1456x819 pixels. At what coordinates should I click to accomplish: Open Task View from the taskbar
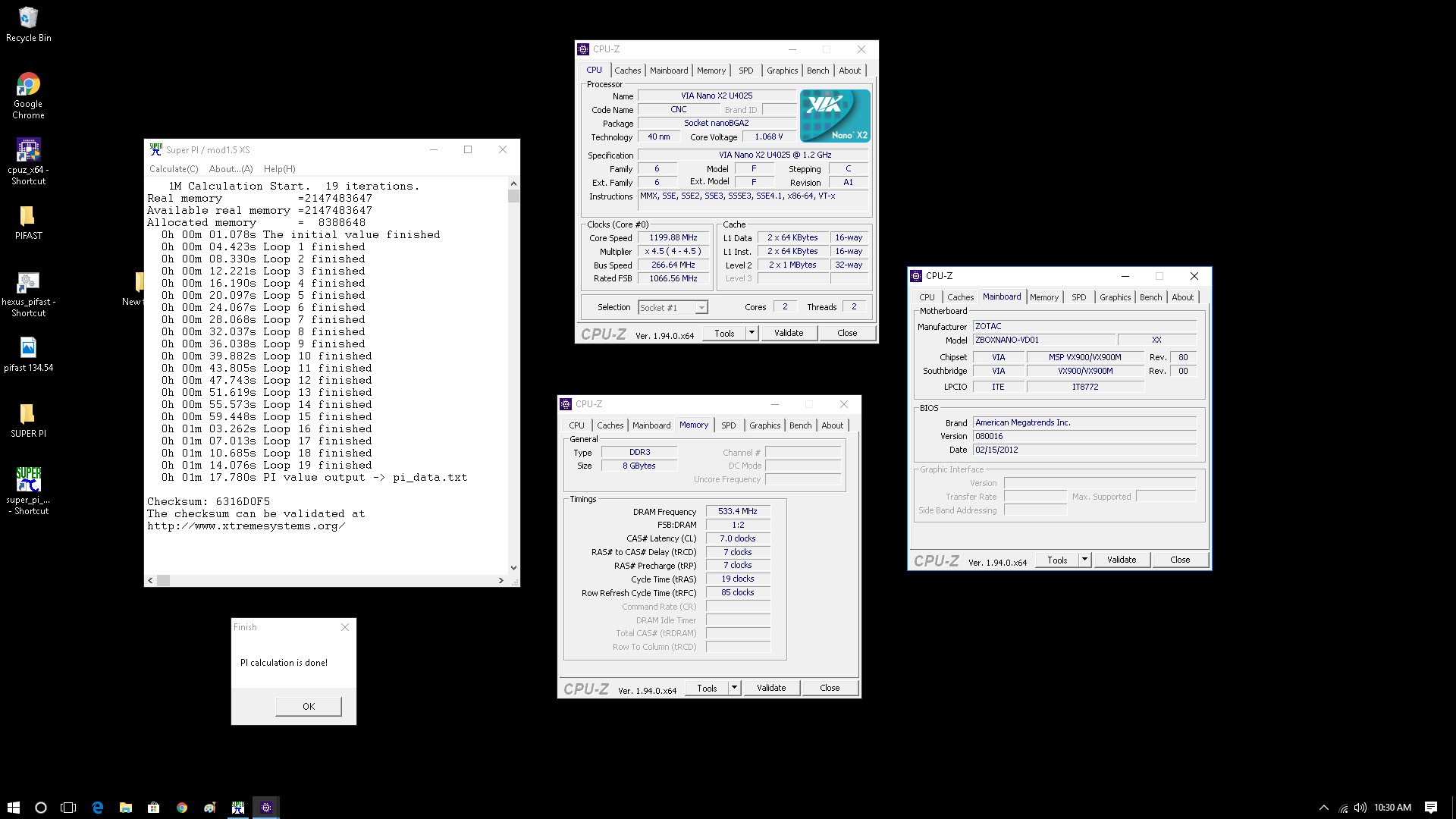tap(68, 808)
